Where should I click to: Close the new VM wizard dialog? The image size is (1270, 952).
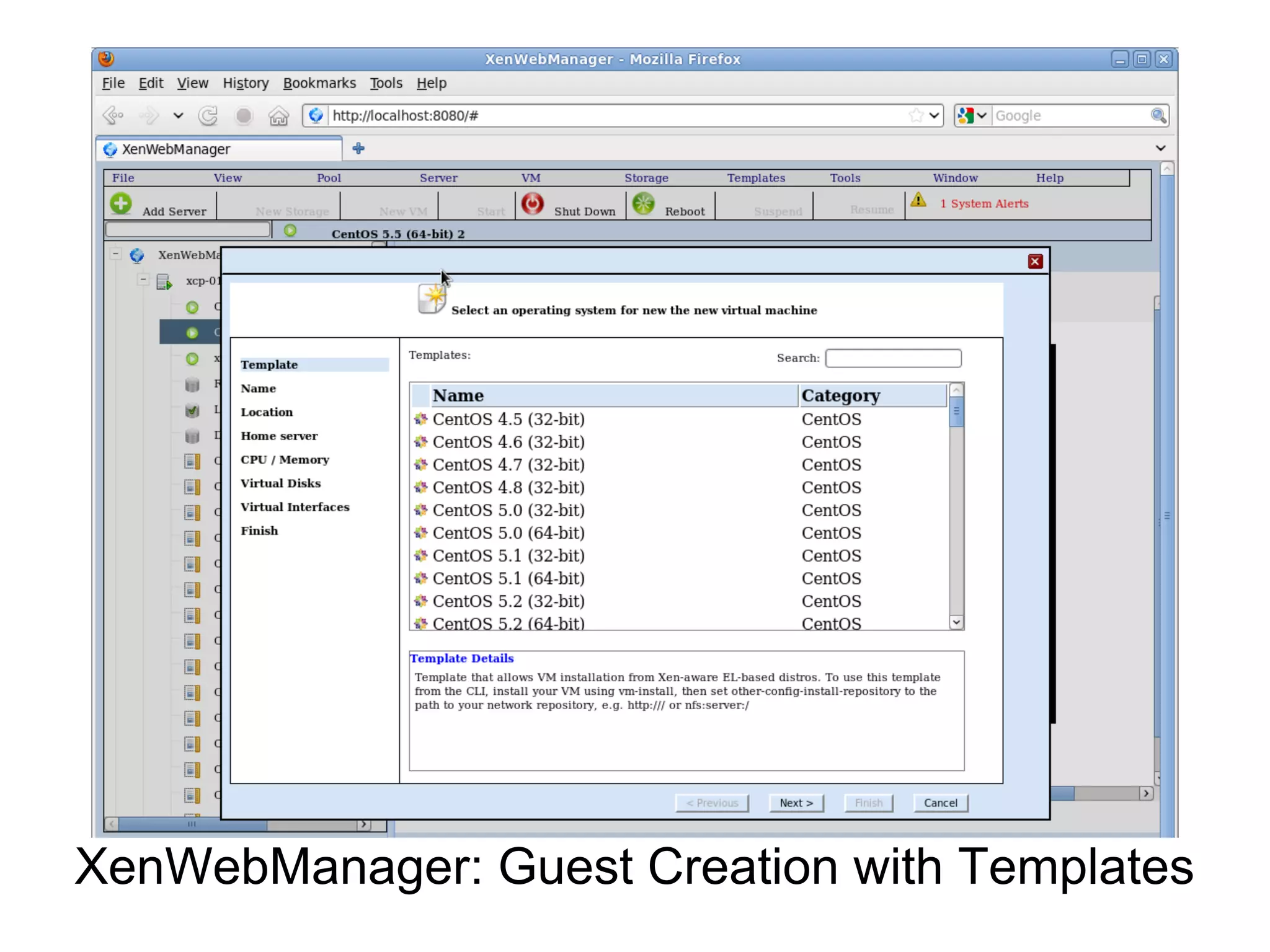[1035, 262]
